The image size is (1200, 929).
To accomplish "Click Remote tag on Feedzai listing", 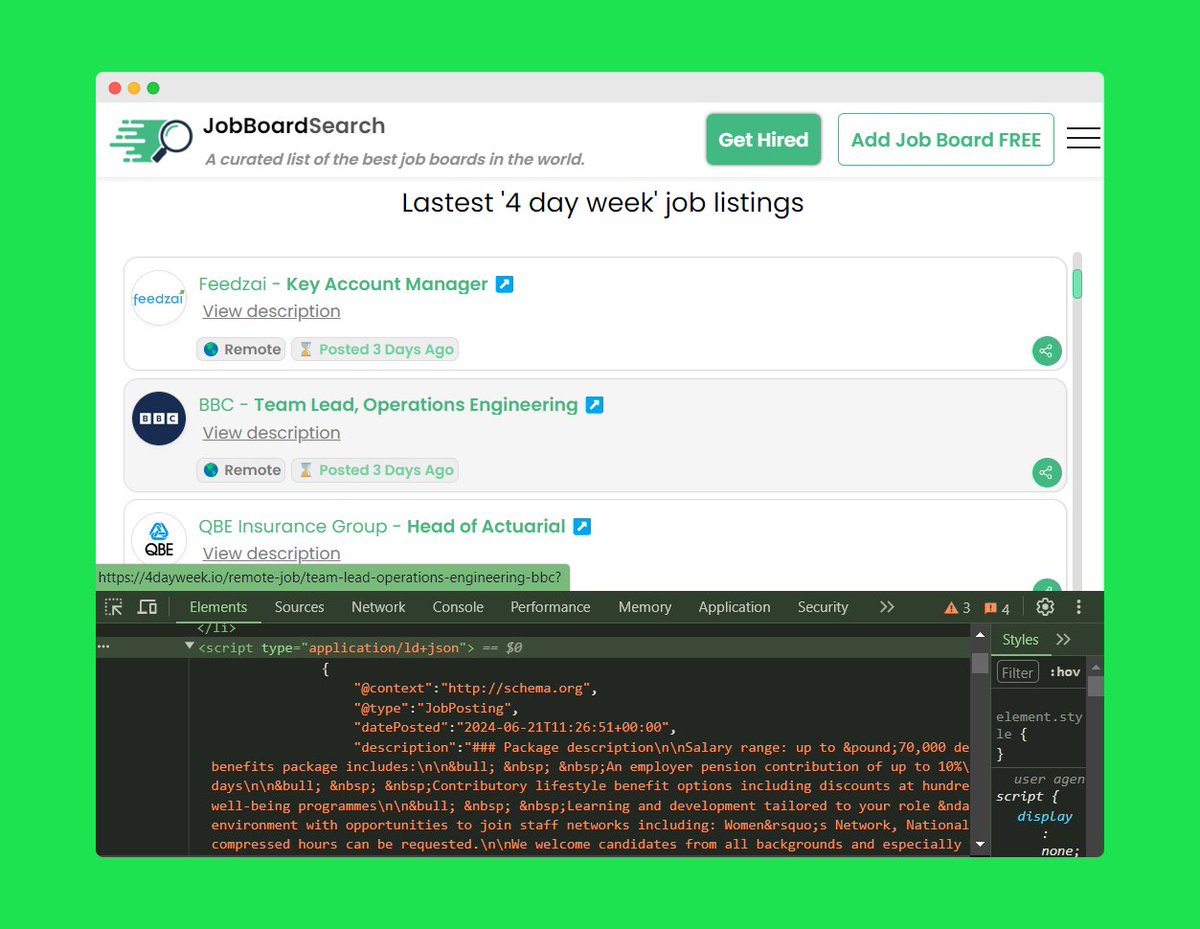I will pyautogui.click(x=241, y=349).
